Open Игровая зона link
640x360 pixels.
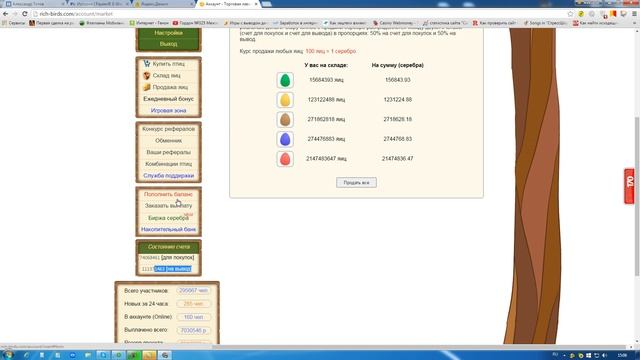coord(169,111)
